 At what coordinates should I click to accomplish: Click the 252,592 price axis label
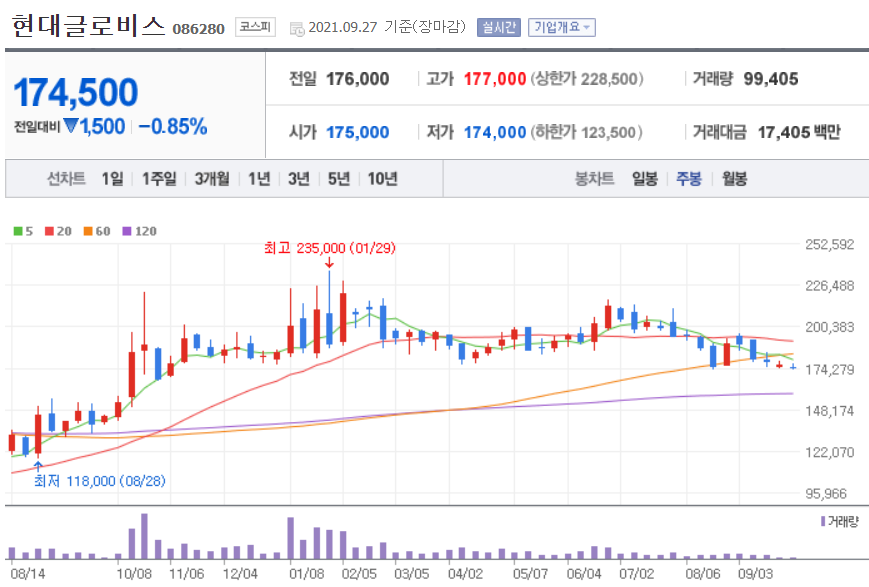pyautogui.click(x=830, y=244)
